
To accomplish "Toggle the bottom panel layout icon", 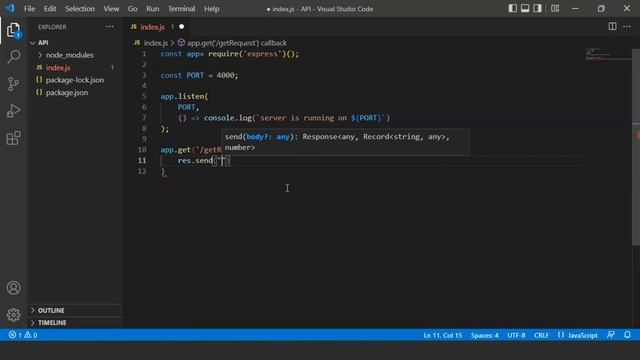I will 525,8.
